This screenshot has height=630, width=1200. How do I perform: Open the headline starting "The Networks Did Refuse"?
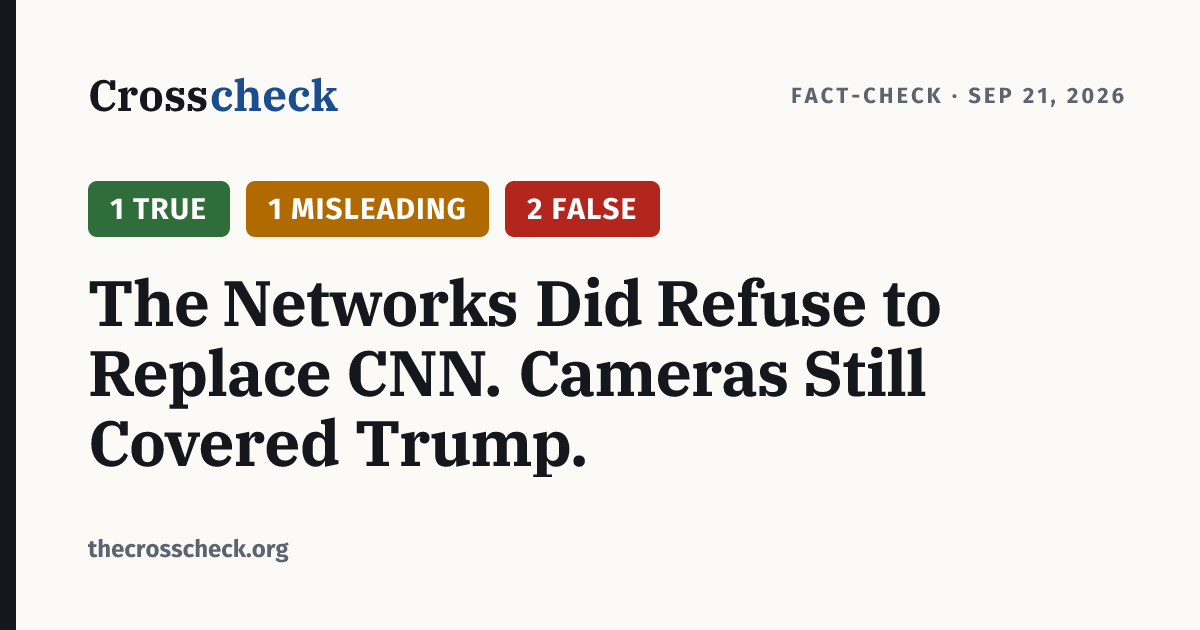pyautogui.click(x=515, y=374)
